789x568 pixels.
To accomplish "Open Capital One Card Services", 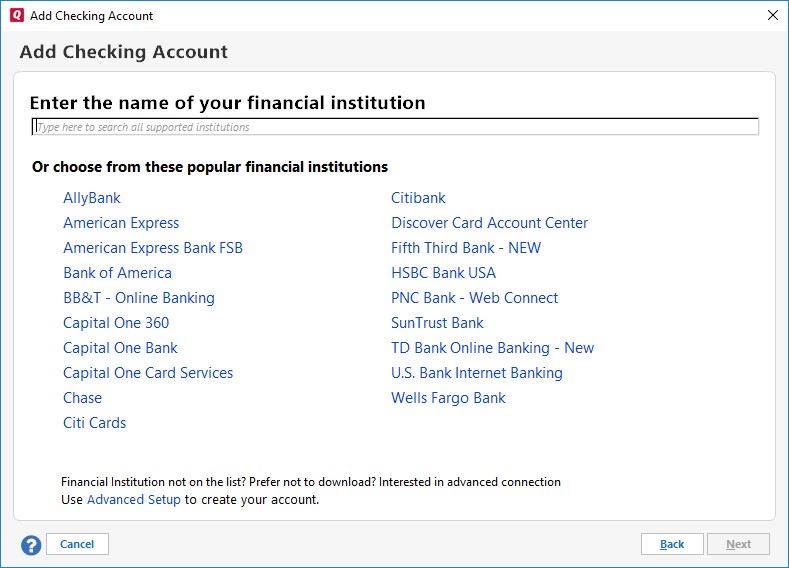I will 148,373.
